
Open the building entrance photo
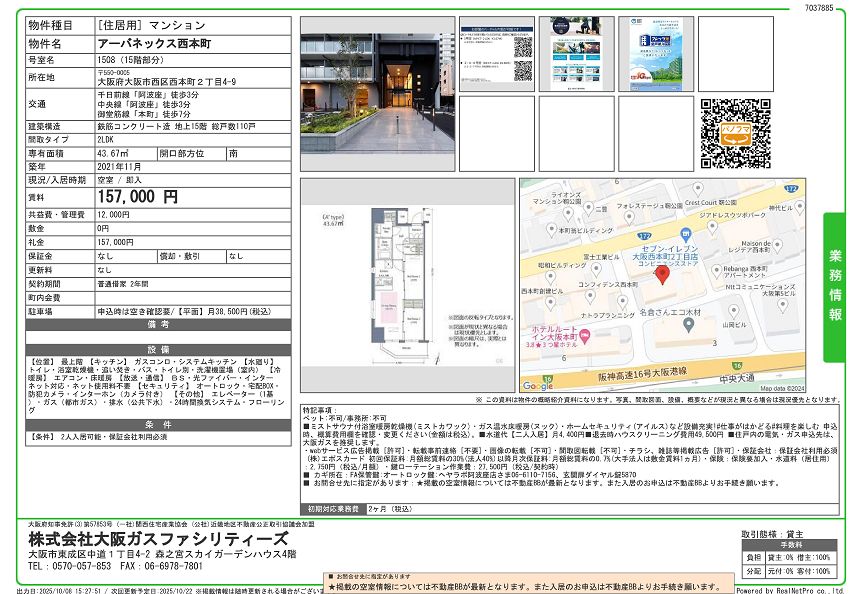pos(377,92)
